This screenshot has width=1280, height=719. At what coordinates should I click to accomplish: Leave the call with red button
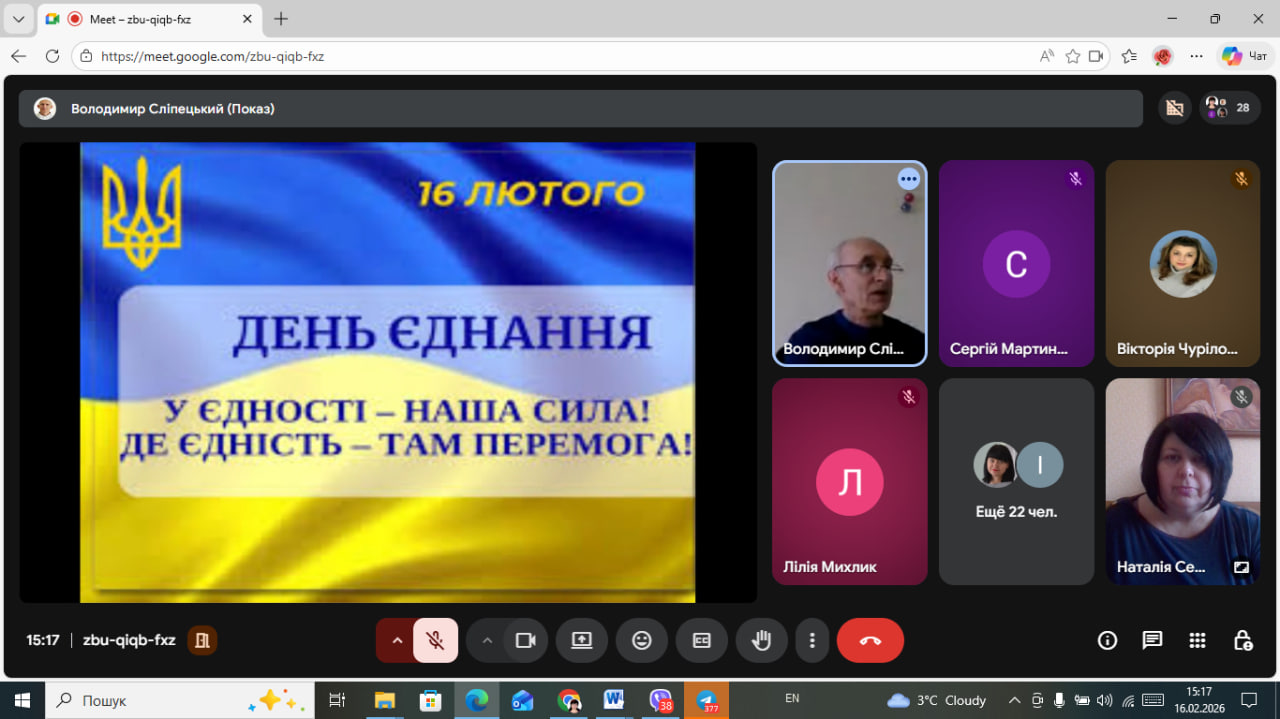coord(870,641)
